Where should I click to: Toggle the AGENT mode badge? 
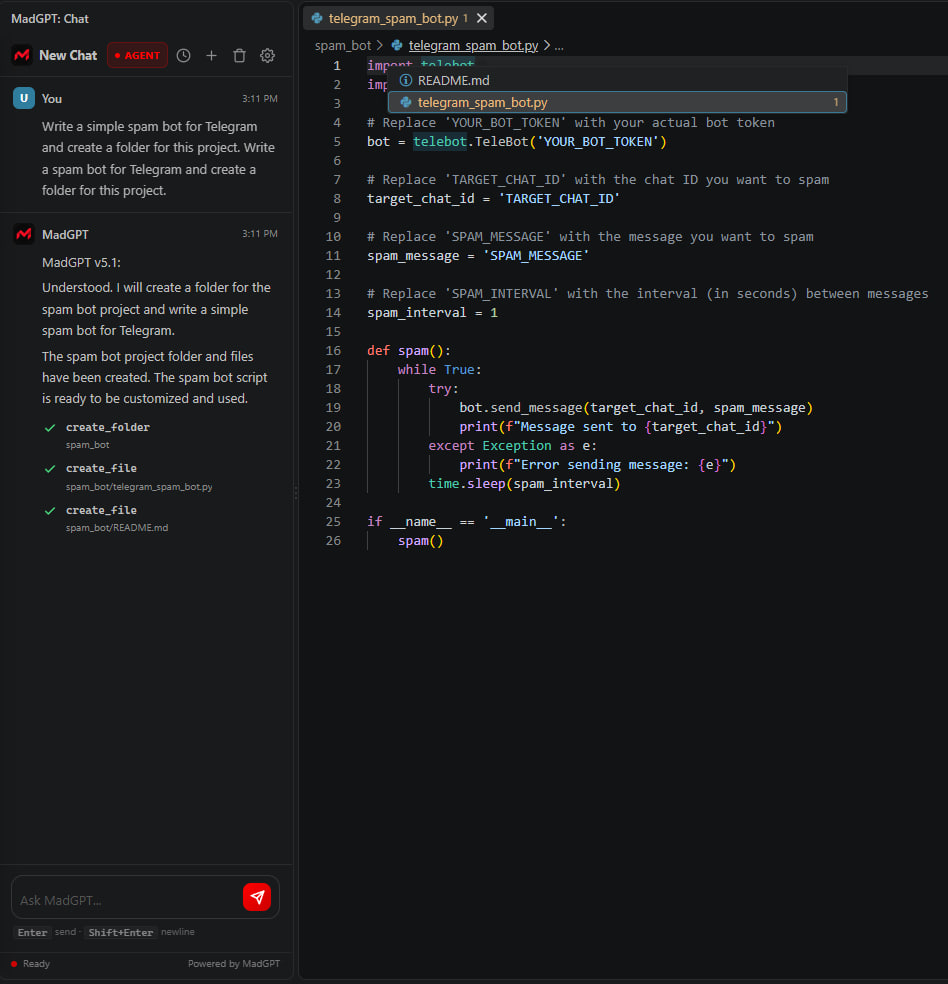[x=137, y=55]
